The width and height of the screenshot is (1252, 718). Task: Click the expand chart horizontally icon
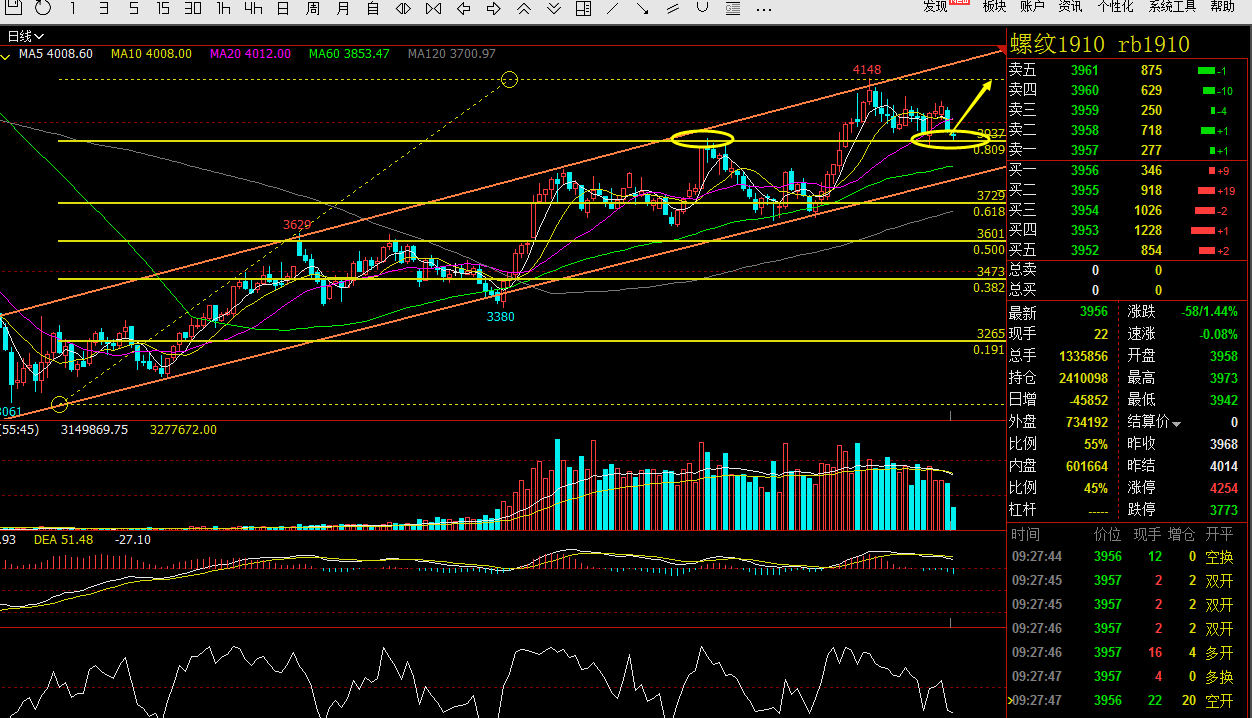pos(403,8)
